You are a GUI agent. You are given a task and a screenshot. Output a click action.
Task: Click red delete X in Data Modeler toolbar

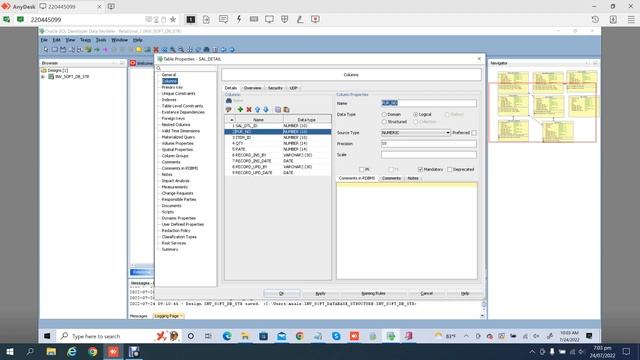156,49
